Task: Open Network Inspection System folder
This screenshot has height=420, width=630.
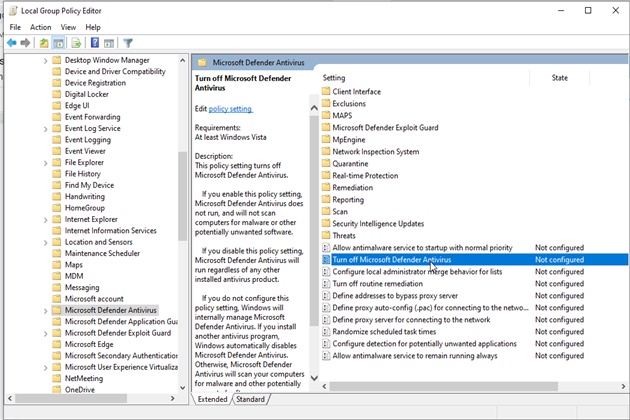Action: point(376,152)
